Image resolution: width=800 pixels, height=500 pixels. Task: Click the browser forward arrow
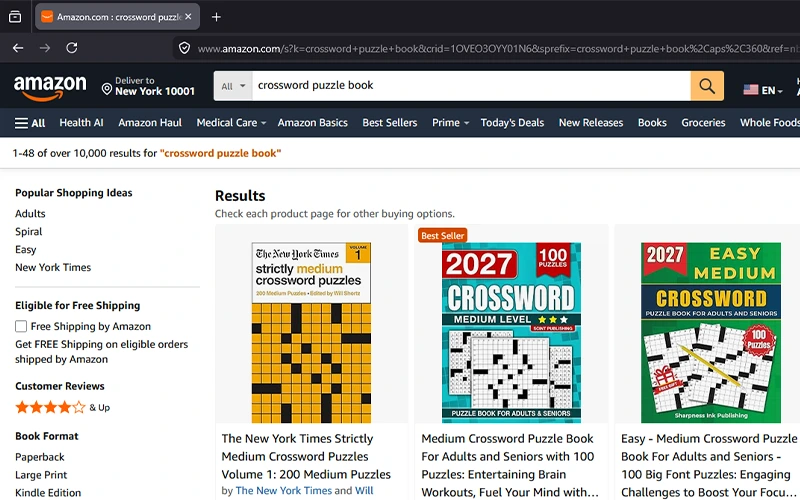pos(45,48)
